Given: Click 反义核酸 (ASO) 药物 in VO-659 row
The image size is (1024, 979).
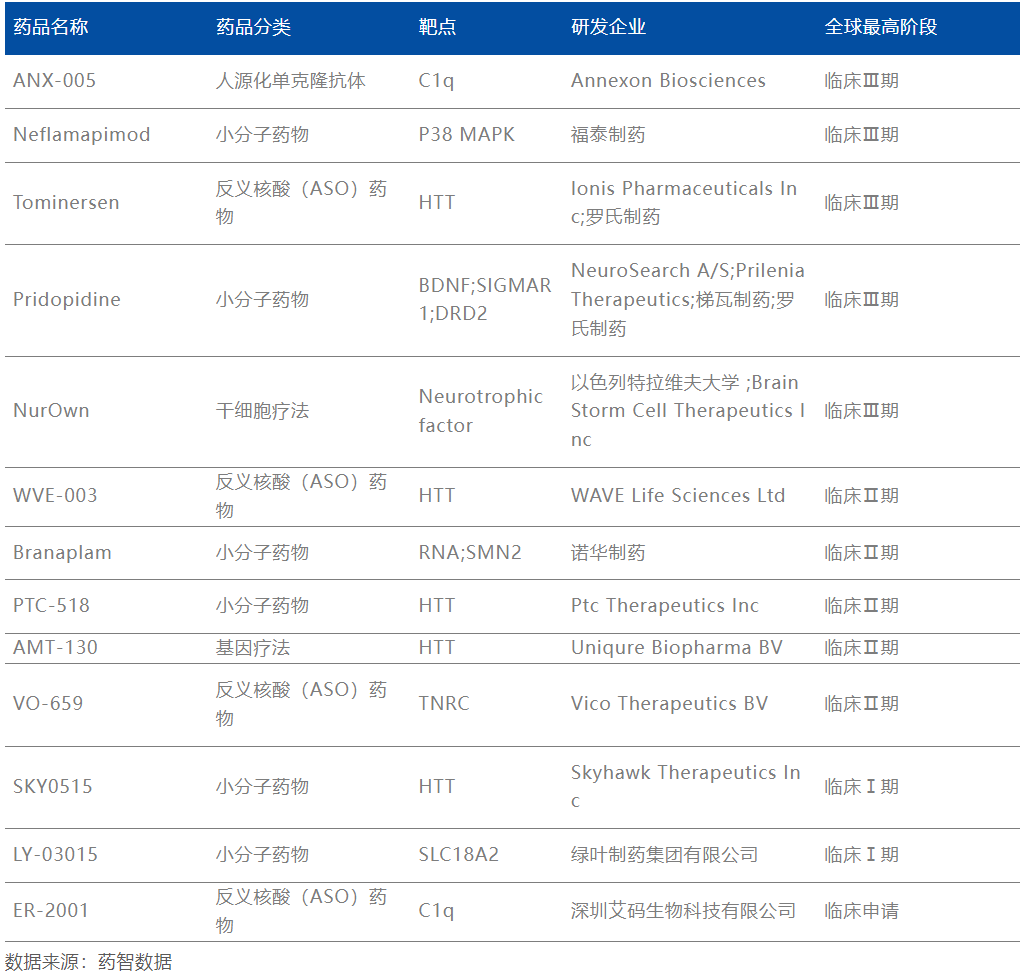Looking at the screenshot, I should click(301, 703).
